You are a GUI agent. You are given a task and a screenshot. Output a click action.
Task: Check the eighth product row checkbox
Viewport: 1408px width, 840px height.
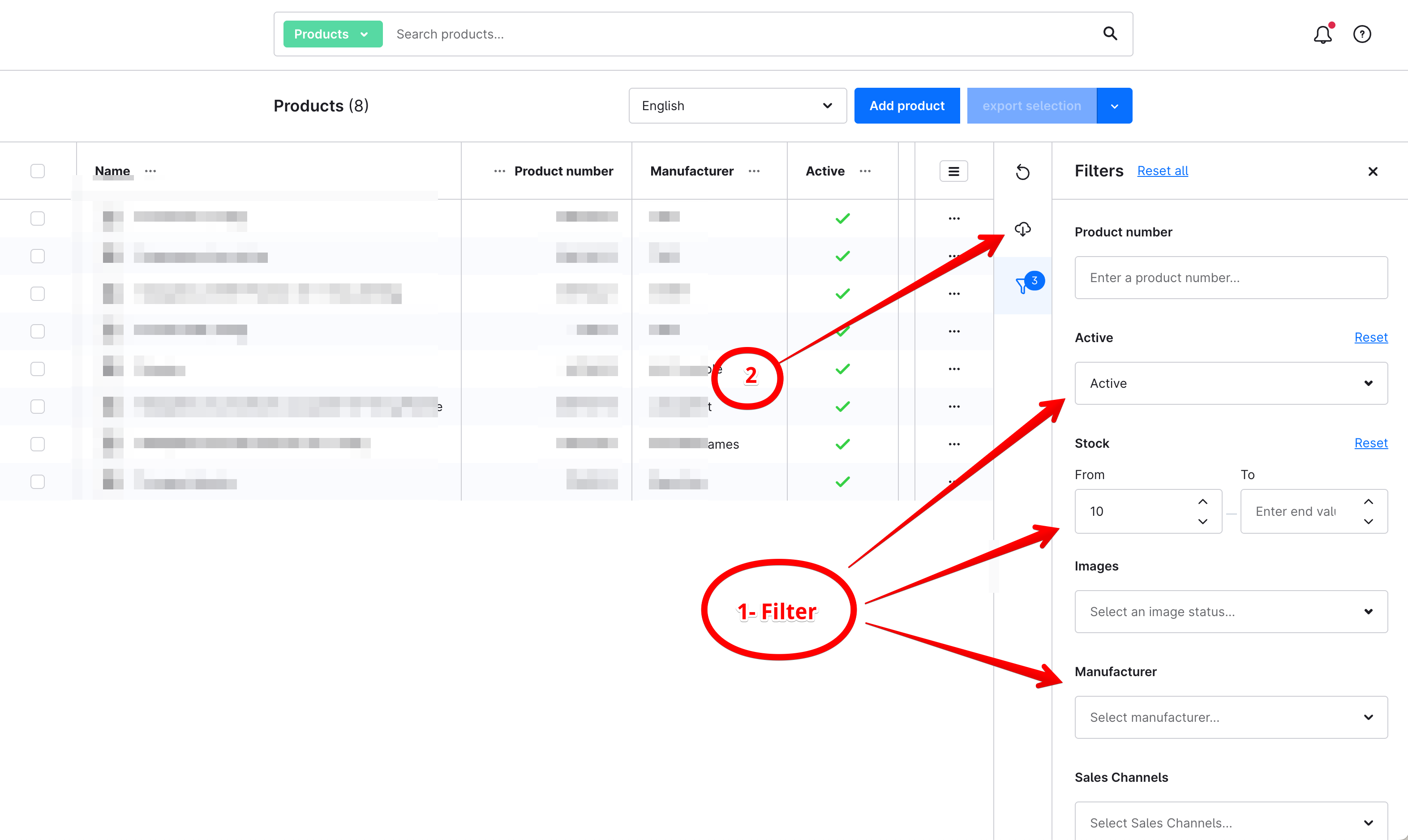tap(37, 482)
